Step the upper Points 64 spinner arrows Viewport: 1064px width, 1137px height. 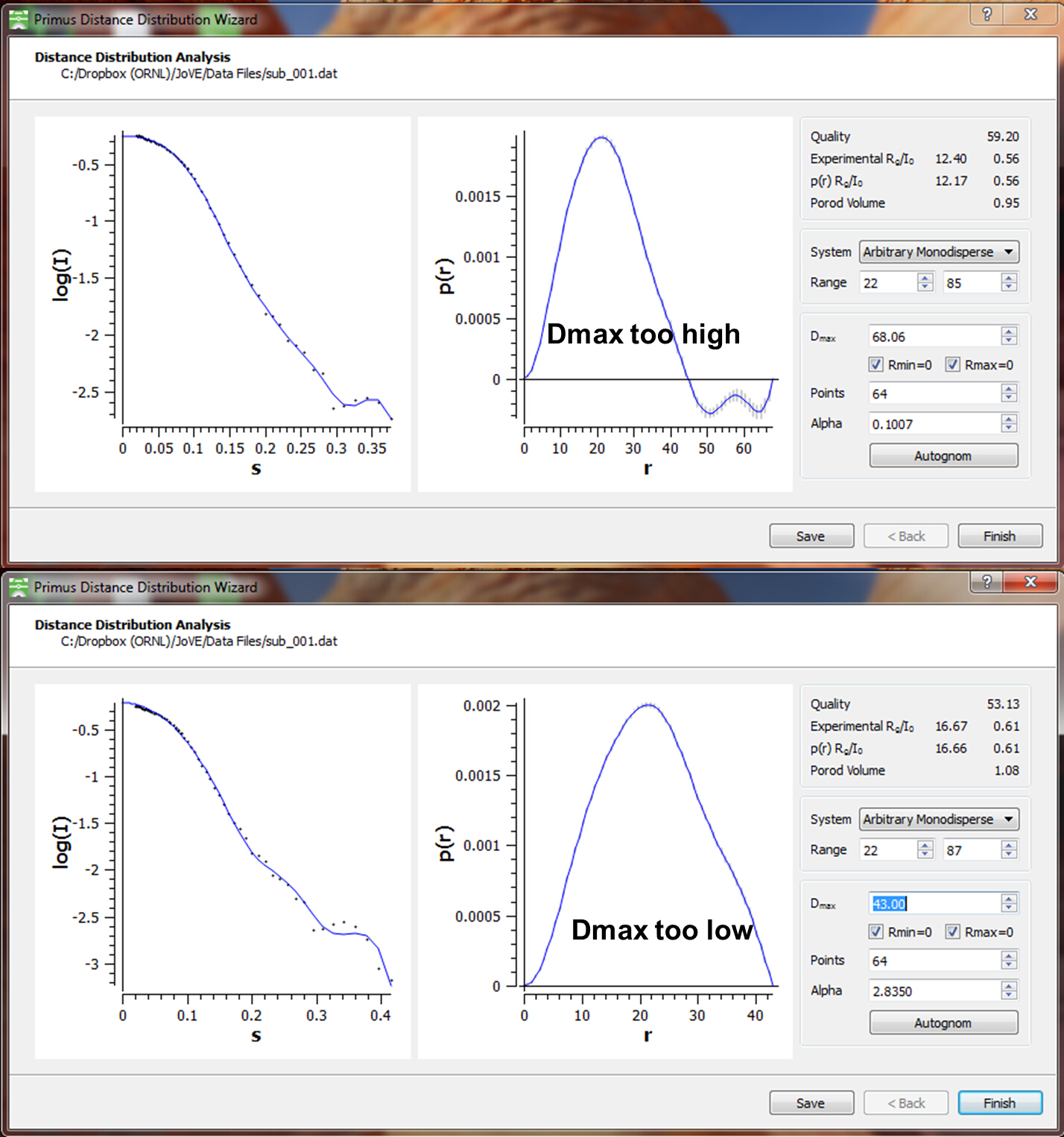(1009, 393)
